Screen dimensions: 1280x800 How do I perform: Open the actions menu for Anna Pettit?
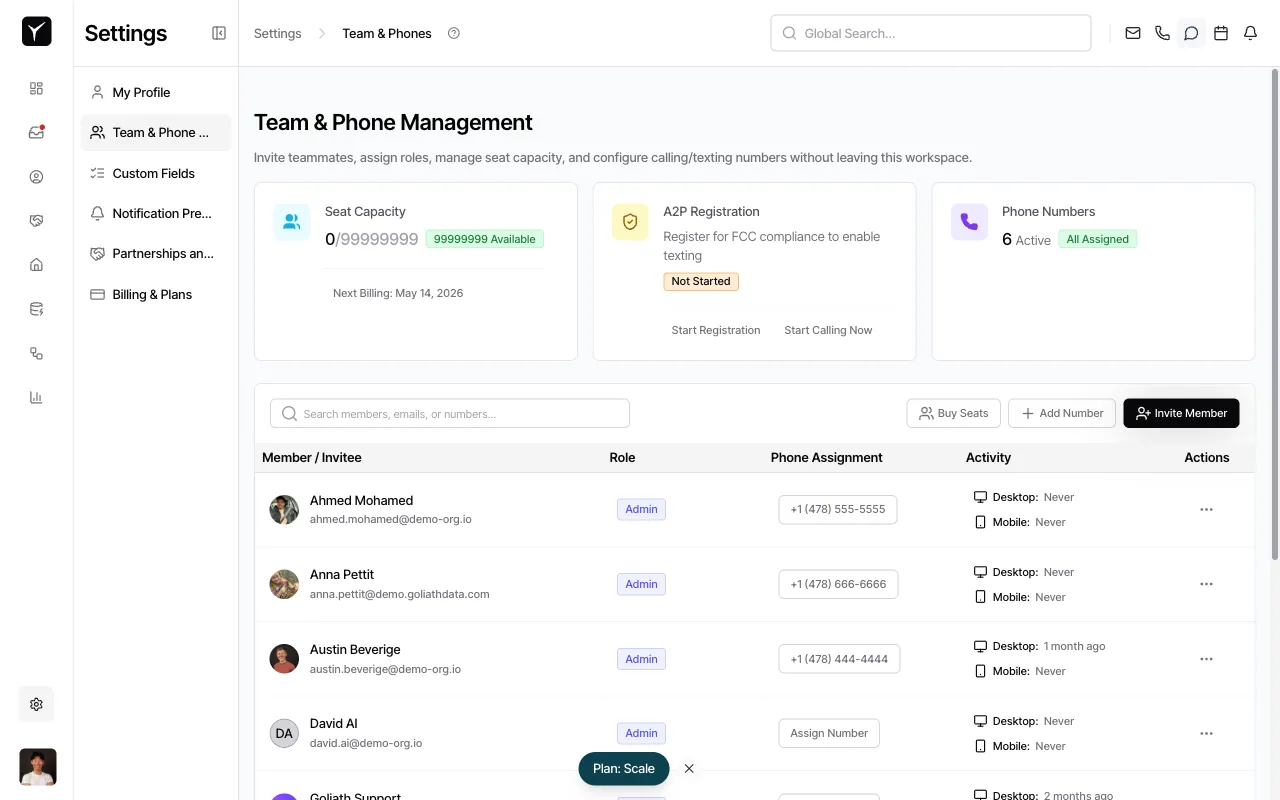click(x=1206, y=584)
